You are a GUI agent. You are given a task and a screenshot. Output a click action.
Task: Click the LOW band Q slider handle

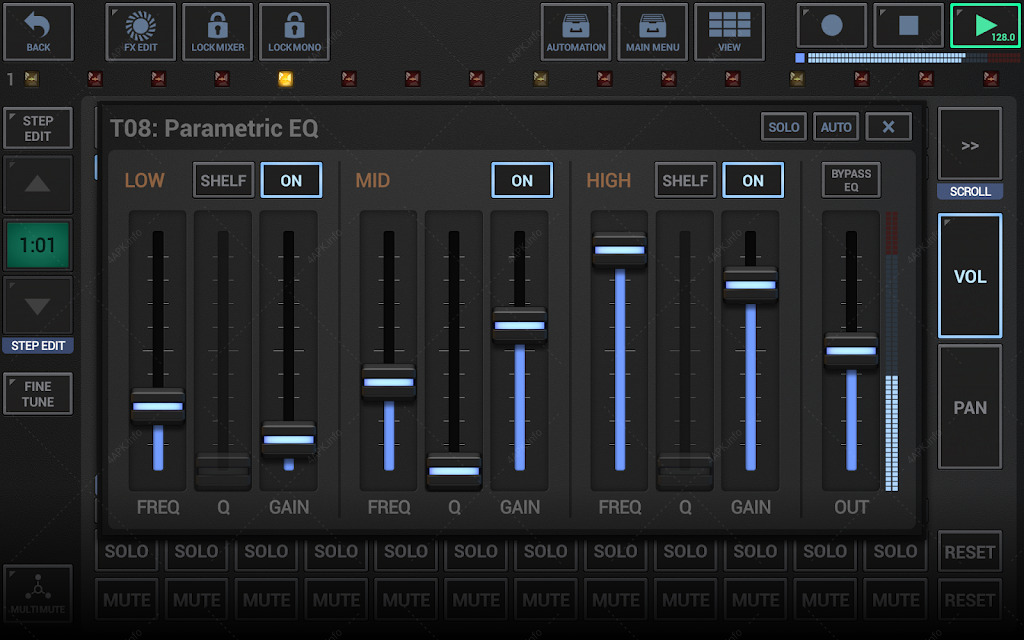pos(223,470)
